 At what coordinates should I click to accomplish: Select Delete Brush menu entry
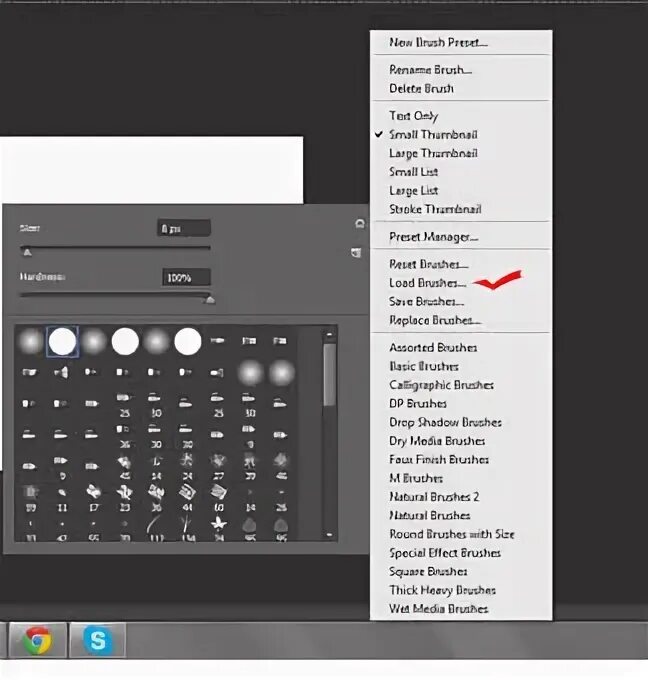(421, 88)
